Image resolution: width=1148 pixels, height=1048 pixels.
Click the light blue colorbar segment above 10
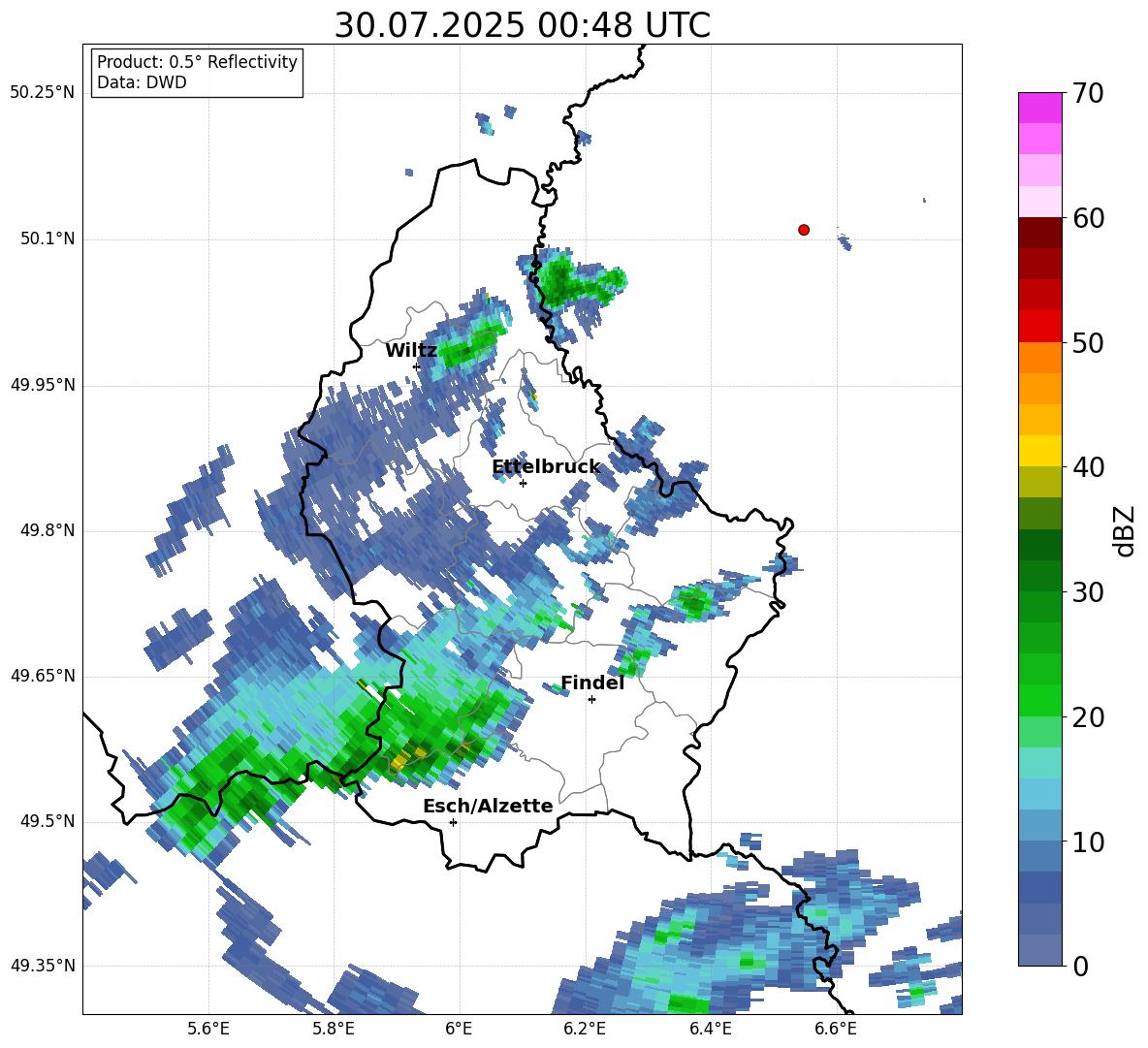[x=1039, y=825]
